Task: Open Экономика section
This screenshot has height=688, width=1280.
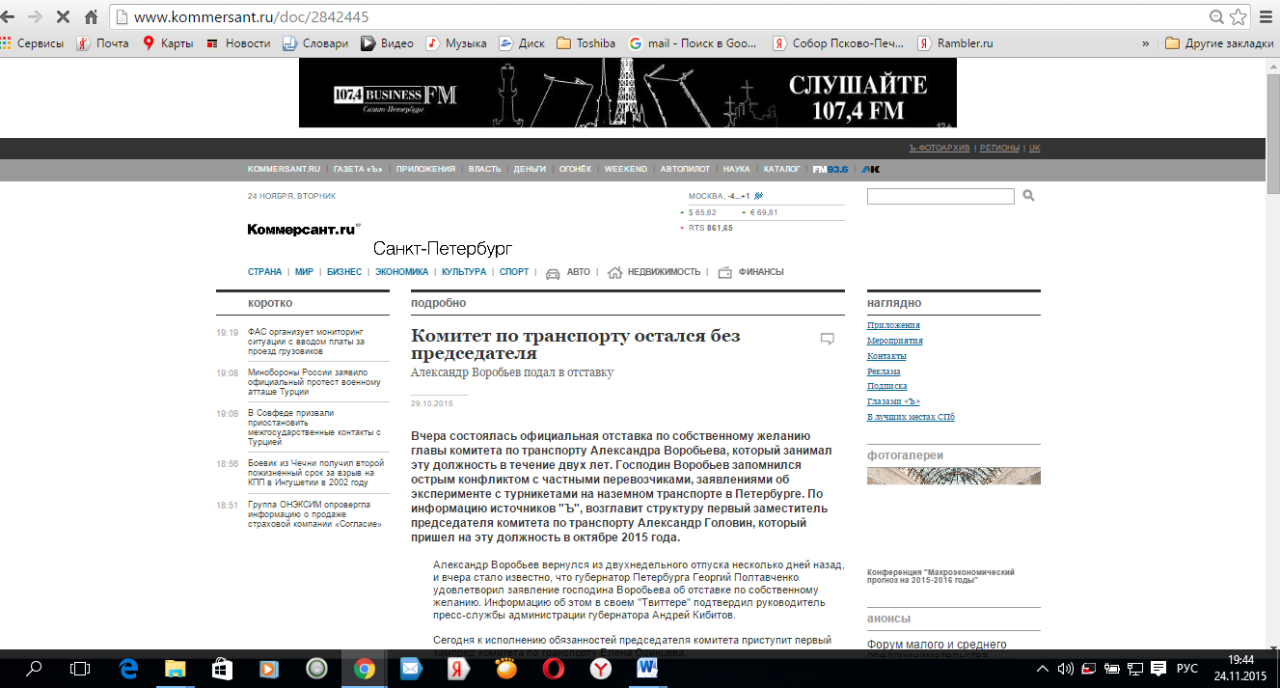Action: point(402,272)
